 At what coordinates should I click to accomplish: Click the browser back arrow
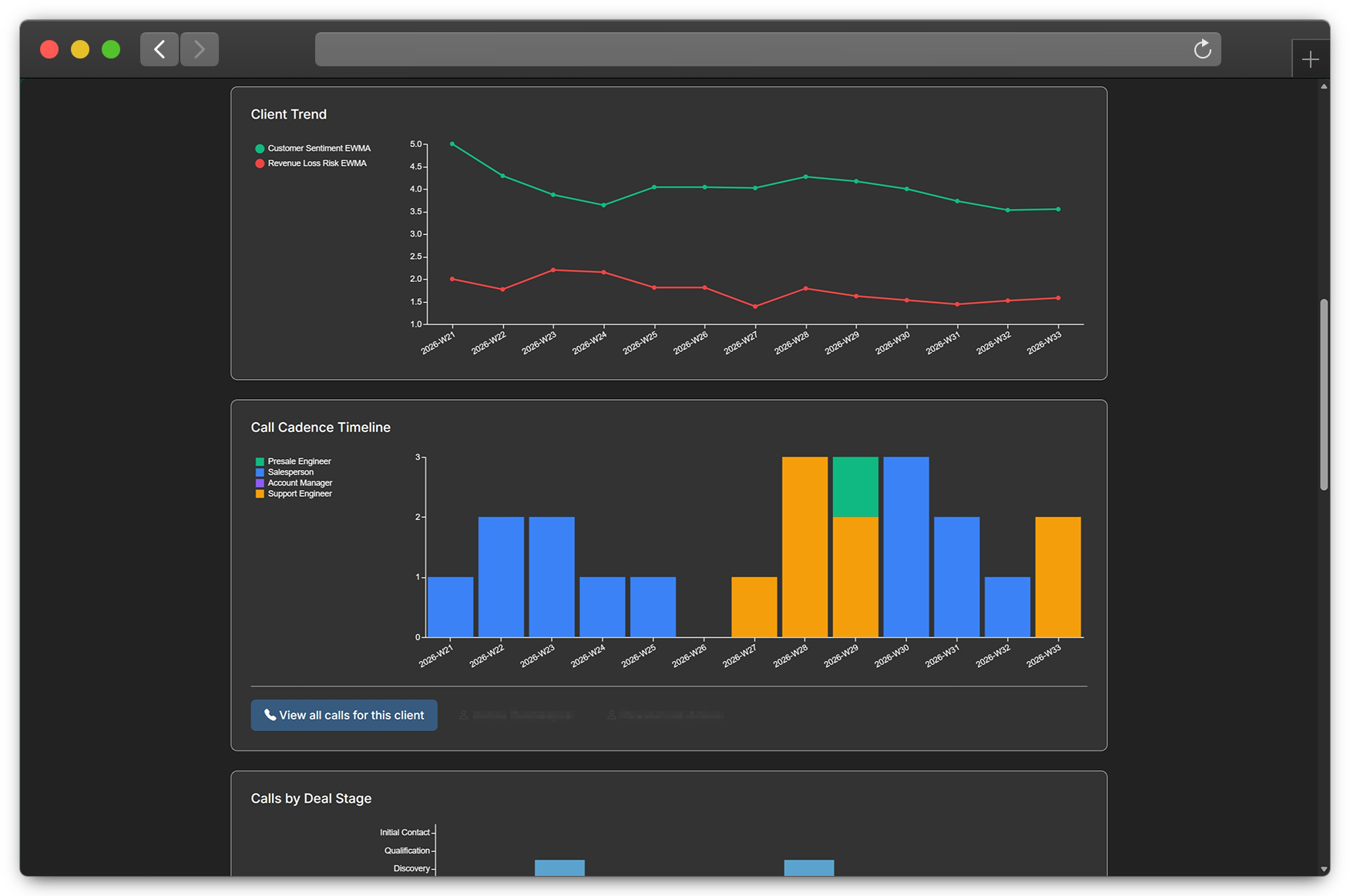(x=160, y=49)
